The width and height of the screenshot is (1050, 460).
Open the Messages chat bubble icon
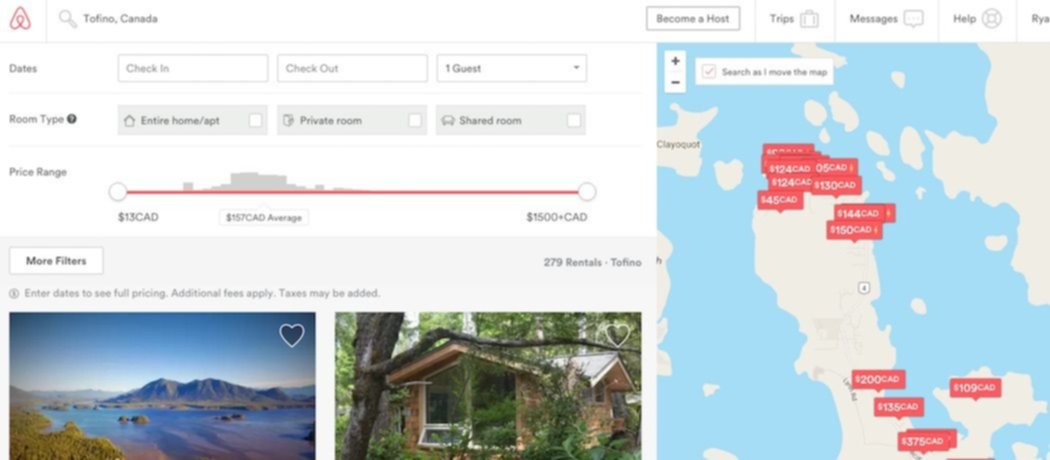click(x=913, y=19)
